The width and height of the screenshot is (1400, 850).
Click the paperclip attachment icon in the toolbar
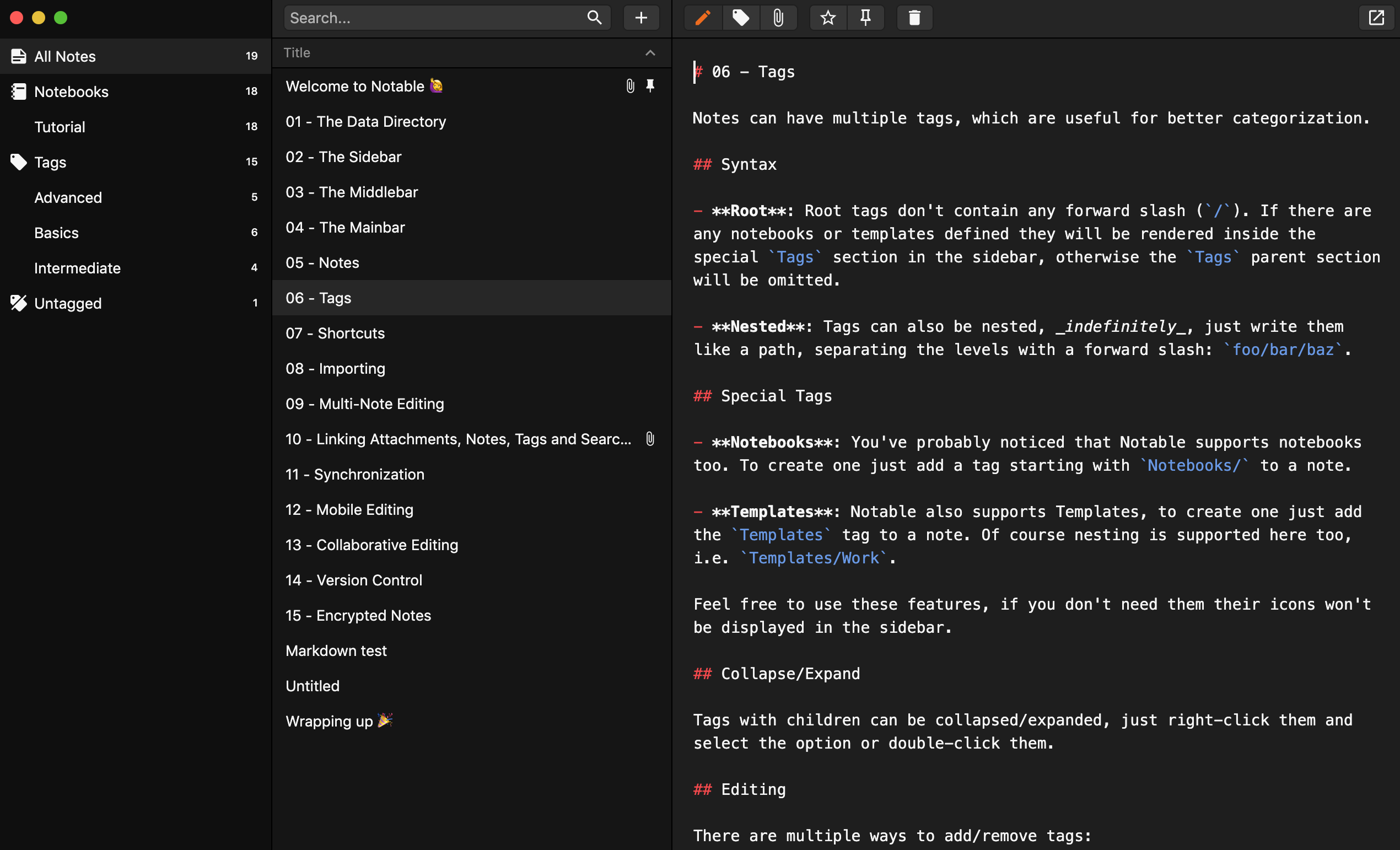(778, 18)
